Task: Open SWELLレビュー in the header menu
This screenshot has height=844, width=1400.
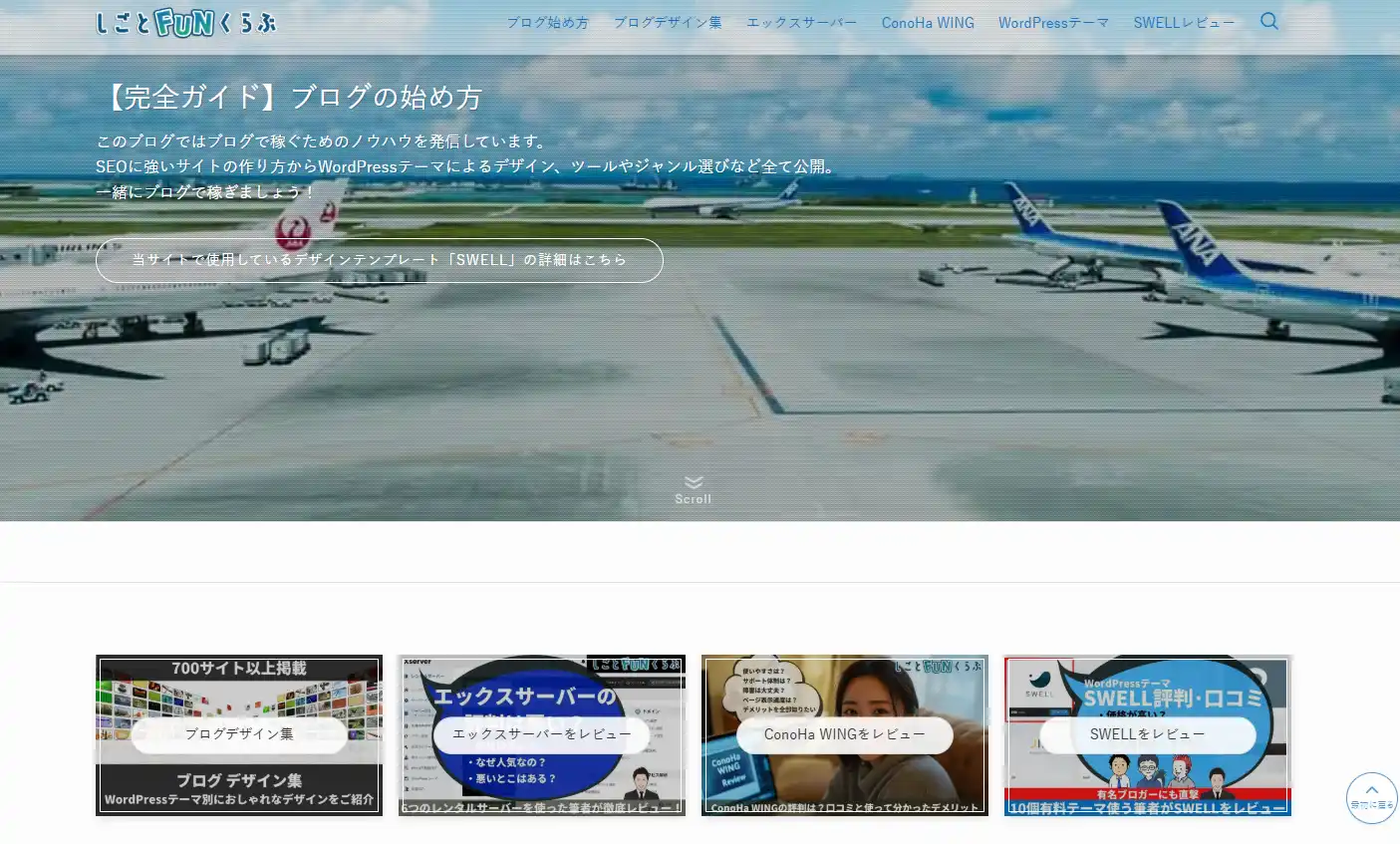Action: pyautogui.click(x=1183, y=22)
